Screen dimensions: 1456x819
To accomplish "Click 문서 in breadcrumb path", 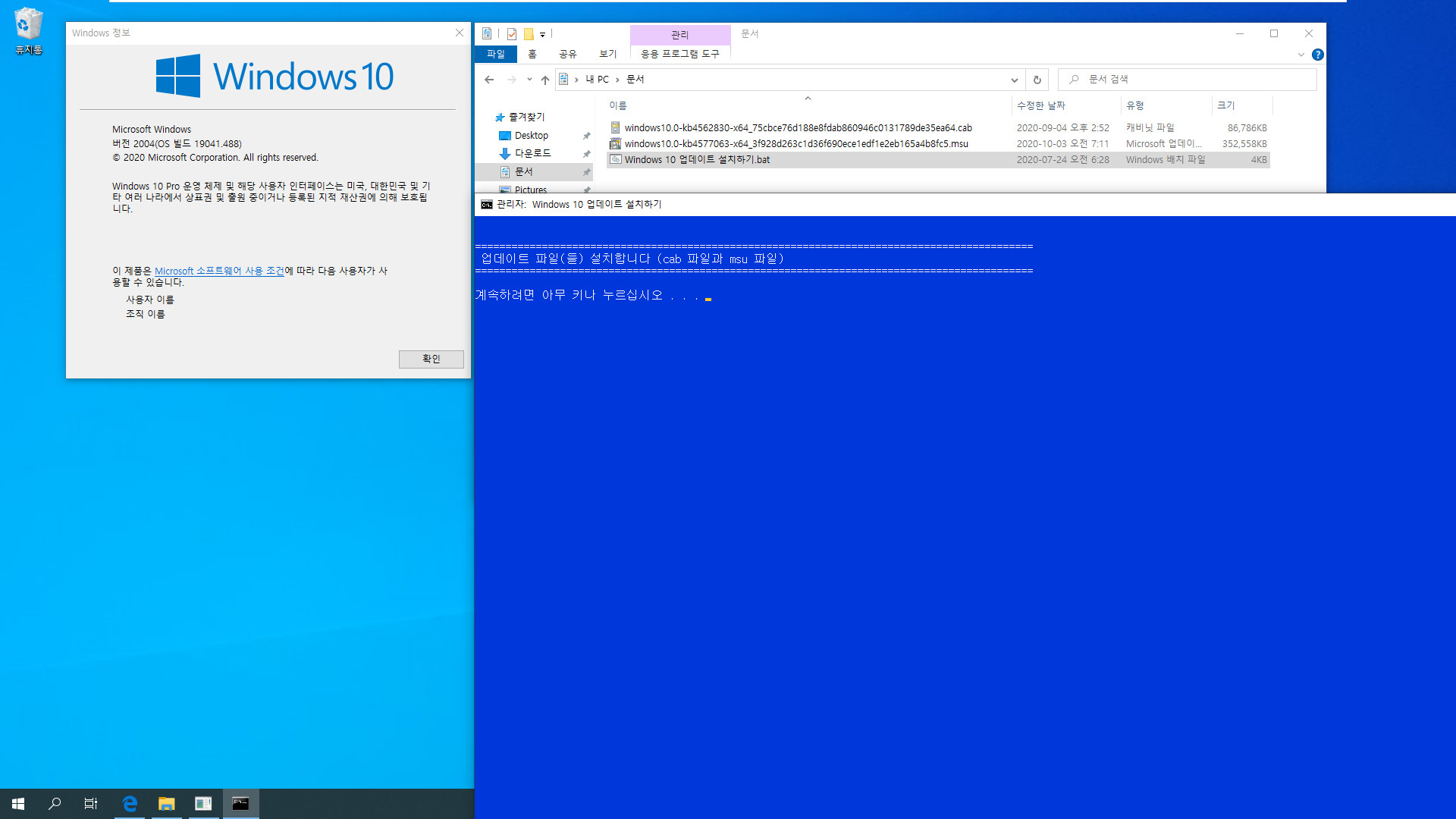I will [x=635, y=80].
